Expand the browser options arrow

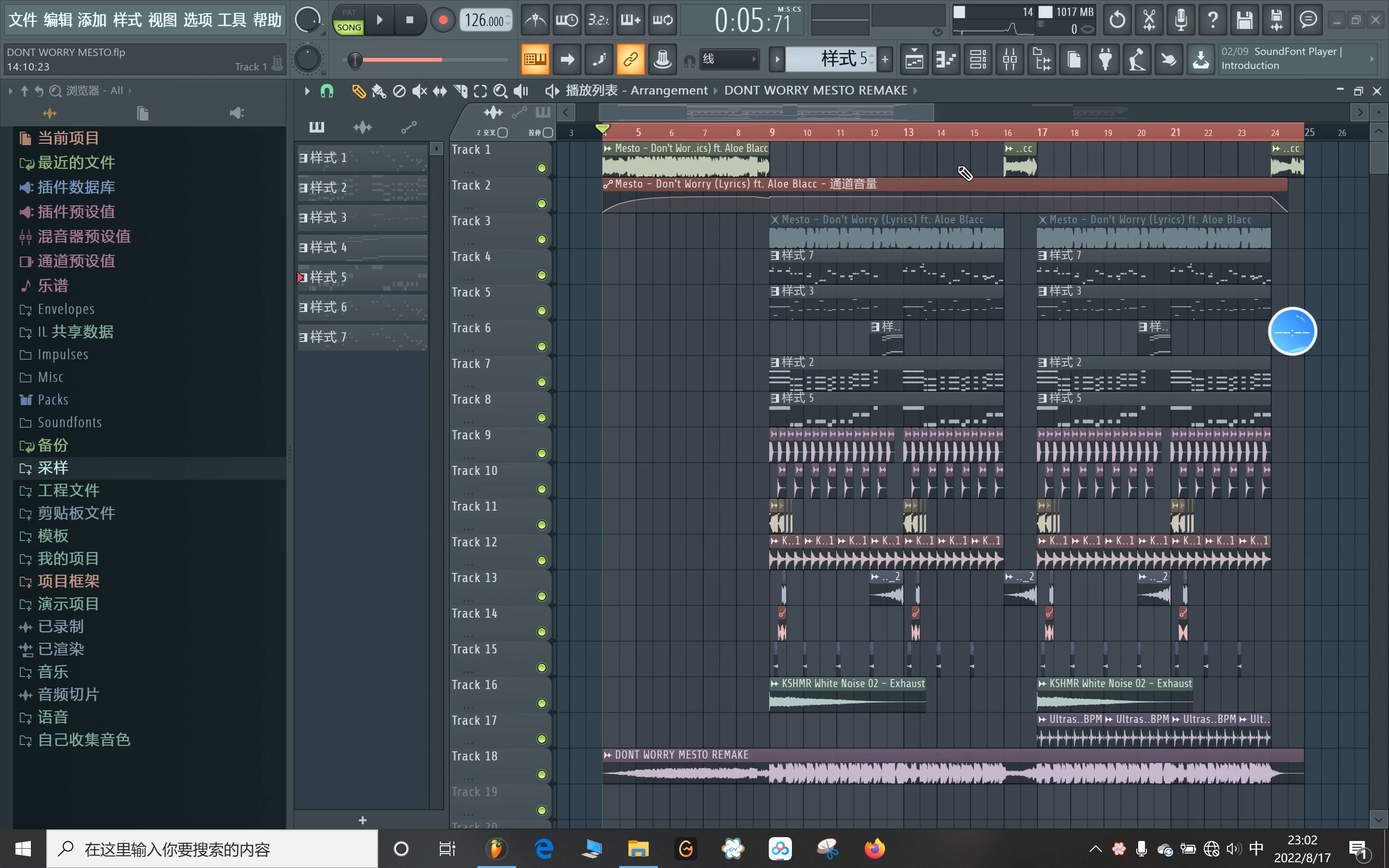10,91
